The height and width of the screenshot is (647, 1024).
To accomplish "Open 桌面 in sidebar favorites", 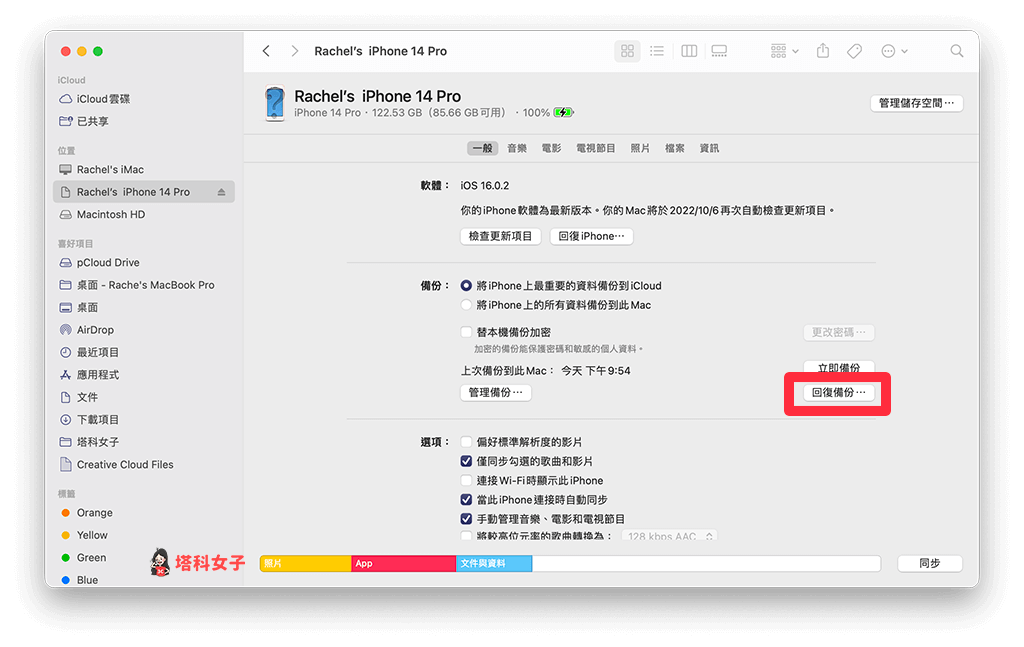I will [x=78, y=308].
